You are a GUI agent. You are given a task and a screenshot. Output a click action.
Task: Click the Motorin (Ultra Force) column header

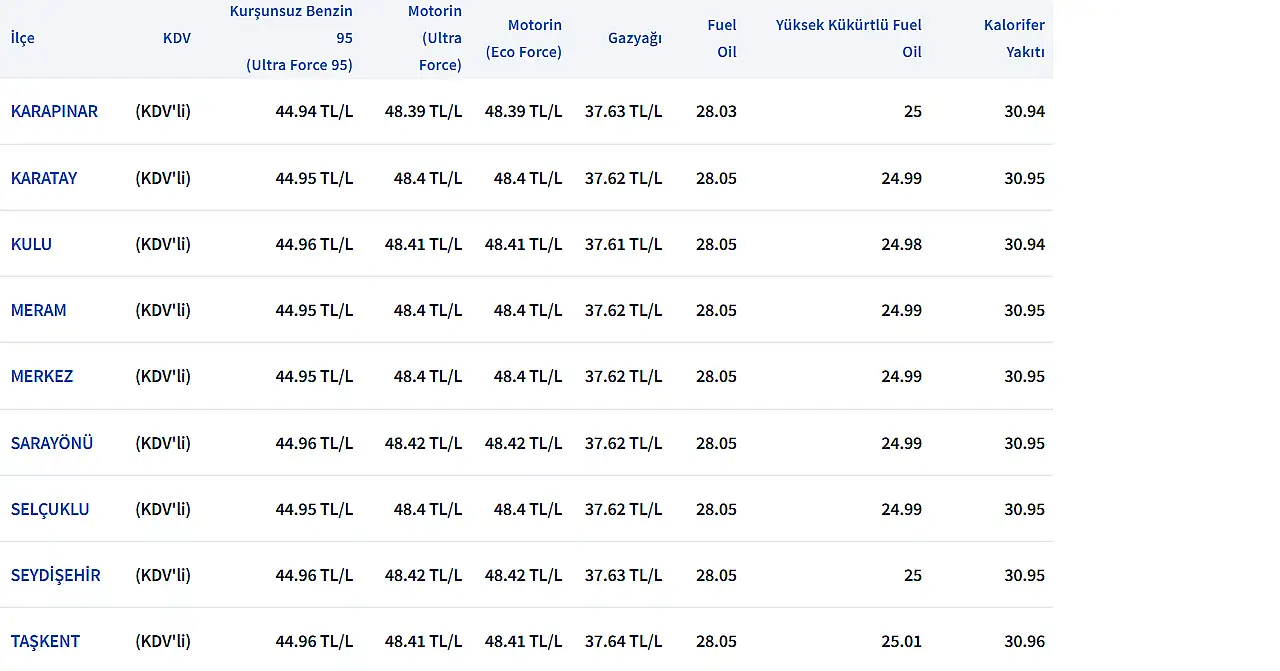point(434,38)
